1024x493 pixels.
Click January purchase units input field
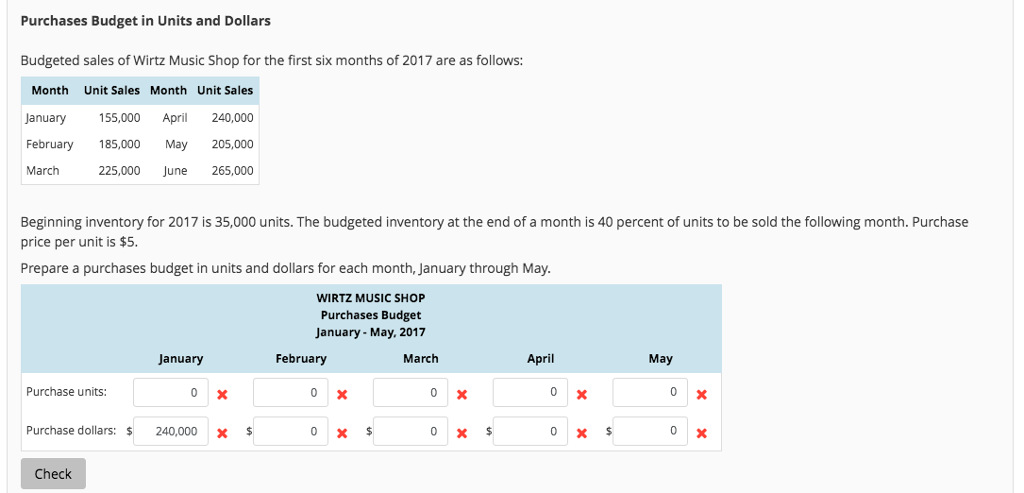pyautogui.click(x=171, y=393)
